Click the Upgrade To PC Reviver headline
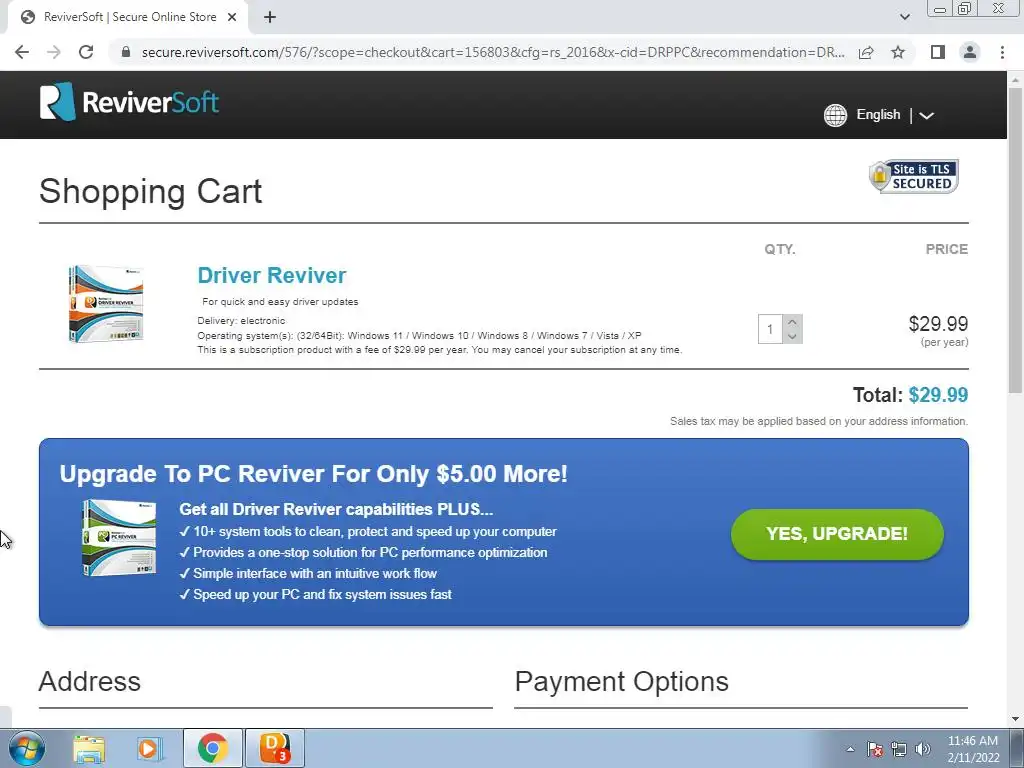1024x768 pixels. [313, 473]
